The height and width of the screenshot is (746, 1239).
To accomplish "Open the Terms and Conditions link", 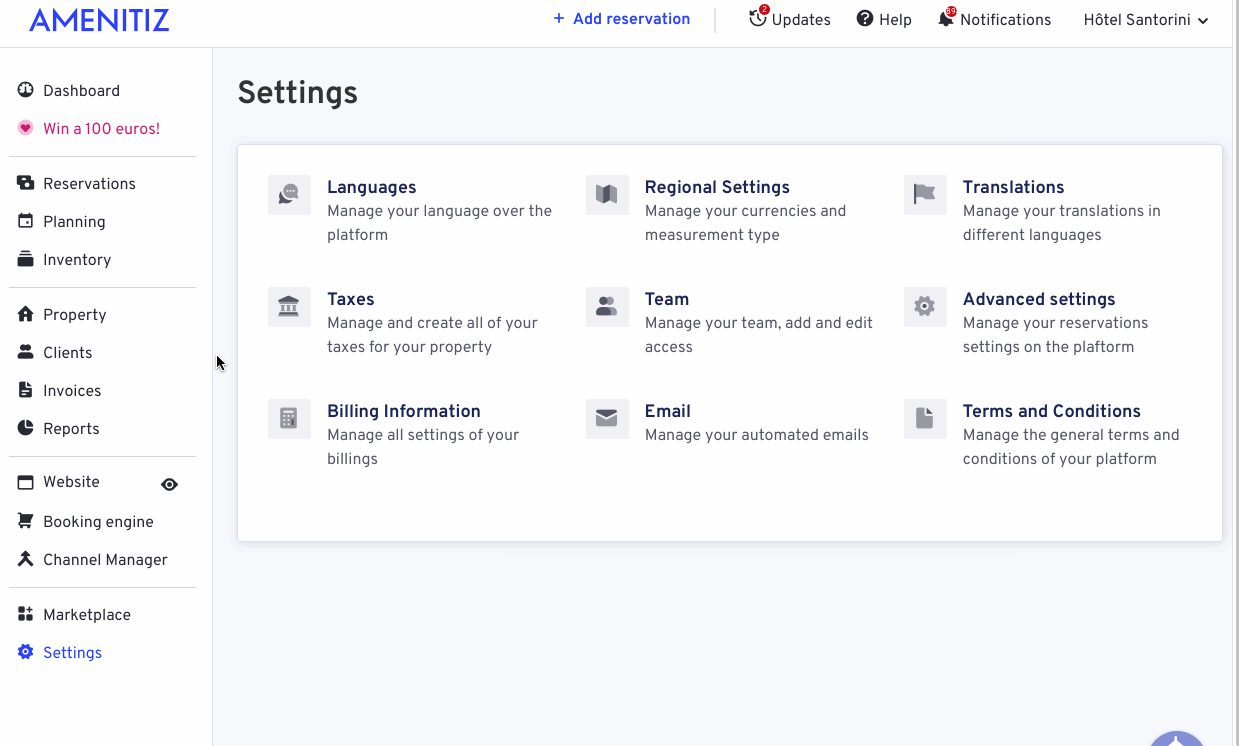I will click(1052, 411).
